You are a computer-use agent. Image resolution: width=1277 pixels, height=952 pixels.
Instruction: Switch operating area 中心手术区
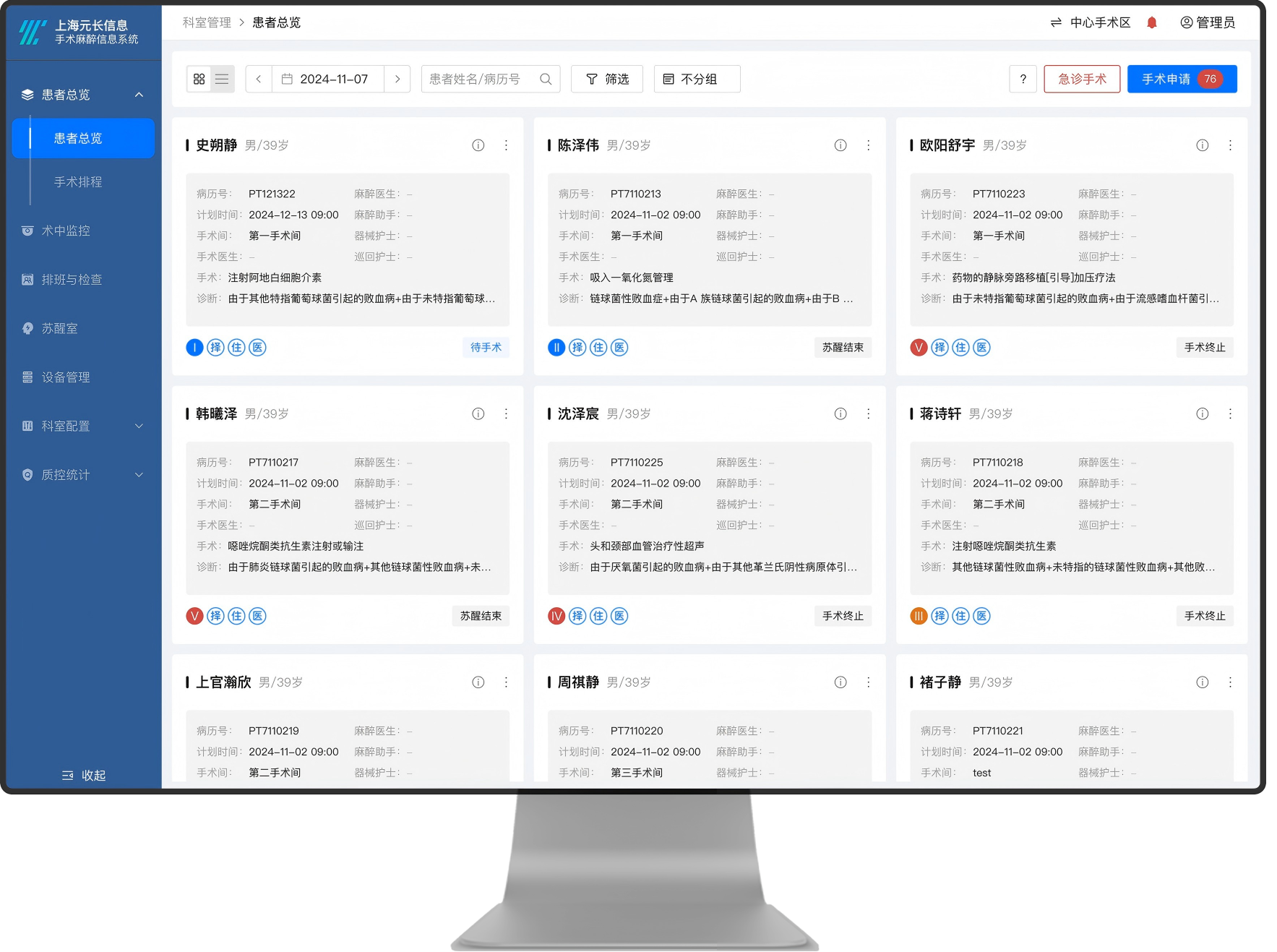[x=1091, y=22]
